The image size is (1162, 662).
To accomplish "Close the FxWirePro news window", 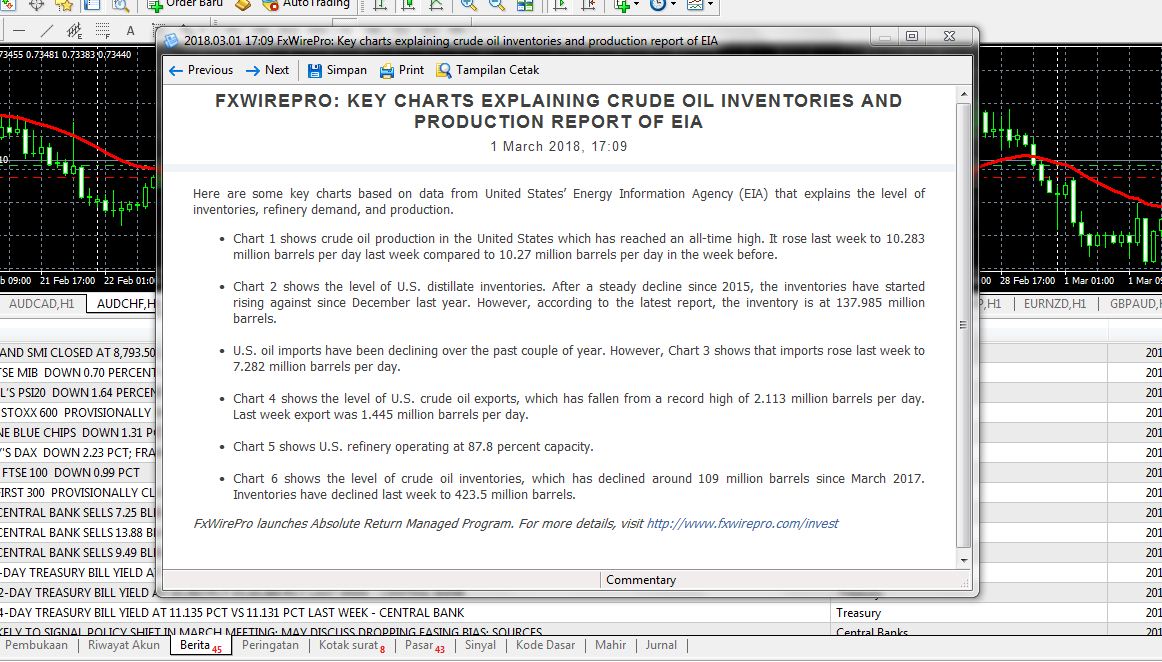I will [x=949, y=36].
